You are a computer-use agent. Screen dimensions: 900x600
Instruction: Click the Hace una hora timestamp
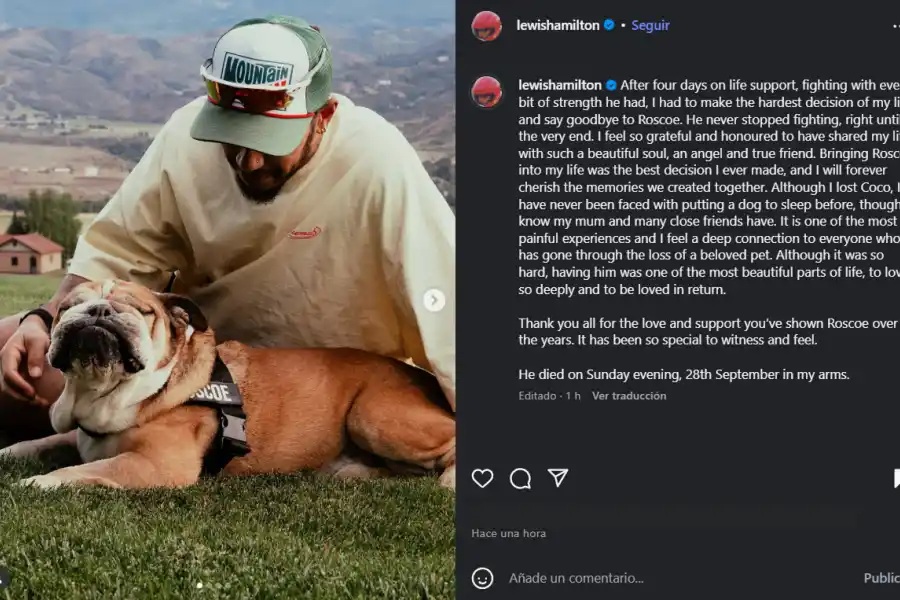[509, 533]
